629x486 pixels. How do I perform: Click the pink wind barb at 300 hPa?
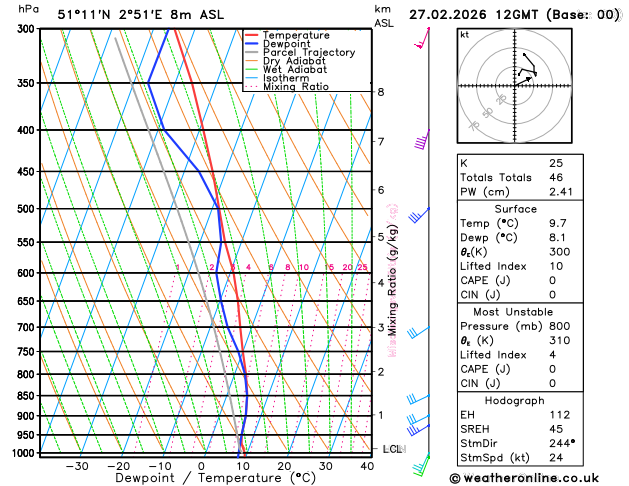click(x=422, y=38)
